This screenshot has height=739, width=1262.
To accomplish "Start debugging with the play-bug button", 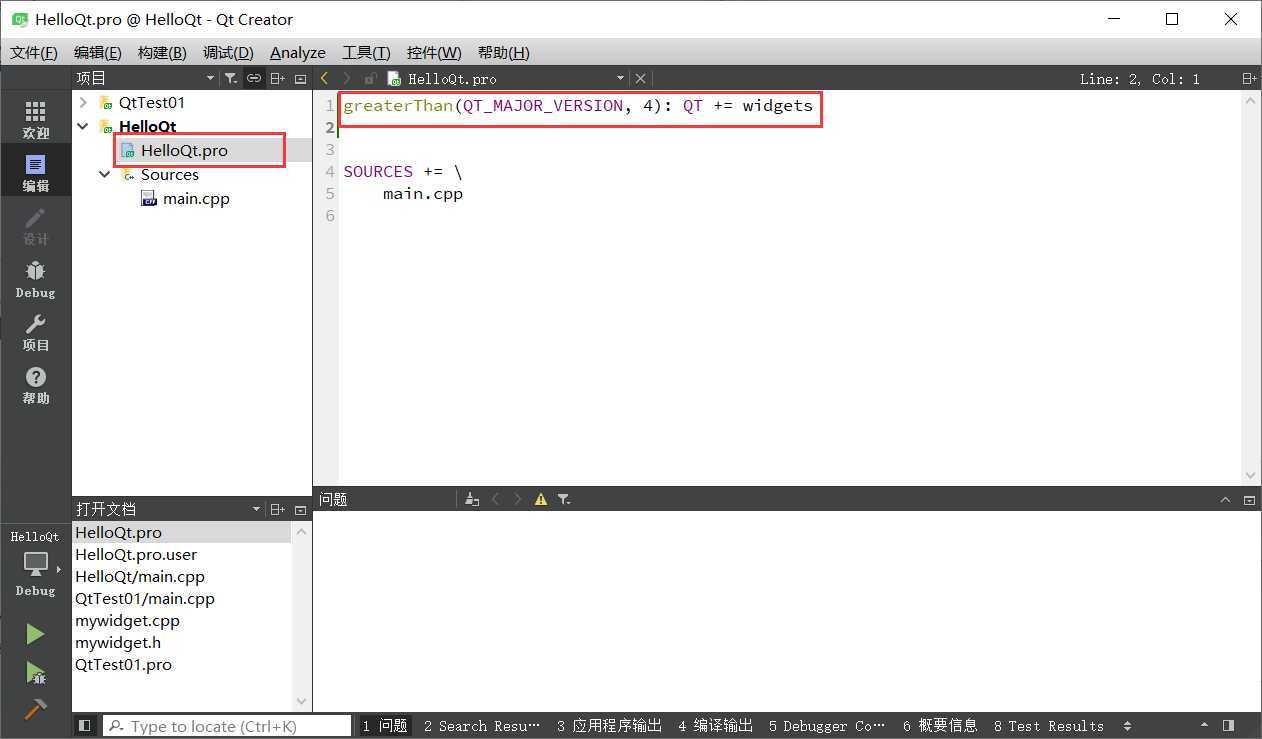I will click(x=35, y=672).
